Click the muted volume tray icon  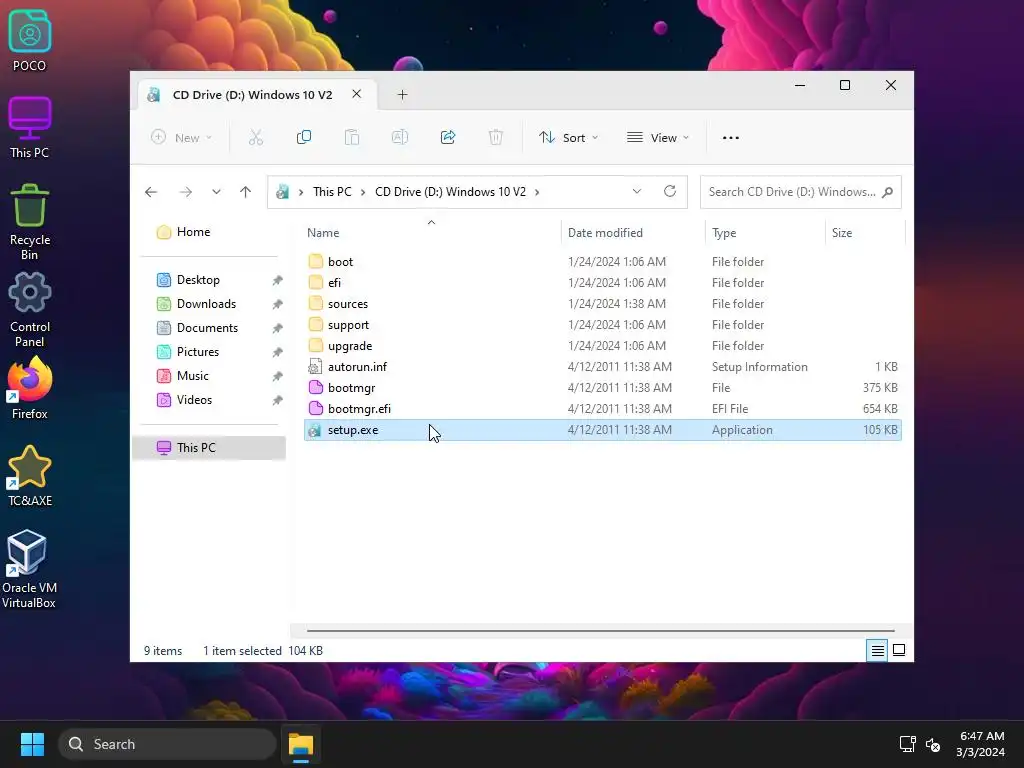[x=933, y=744]
